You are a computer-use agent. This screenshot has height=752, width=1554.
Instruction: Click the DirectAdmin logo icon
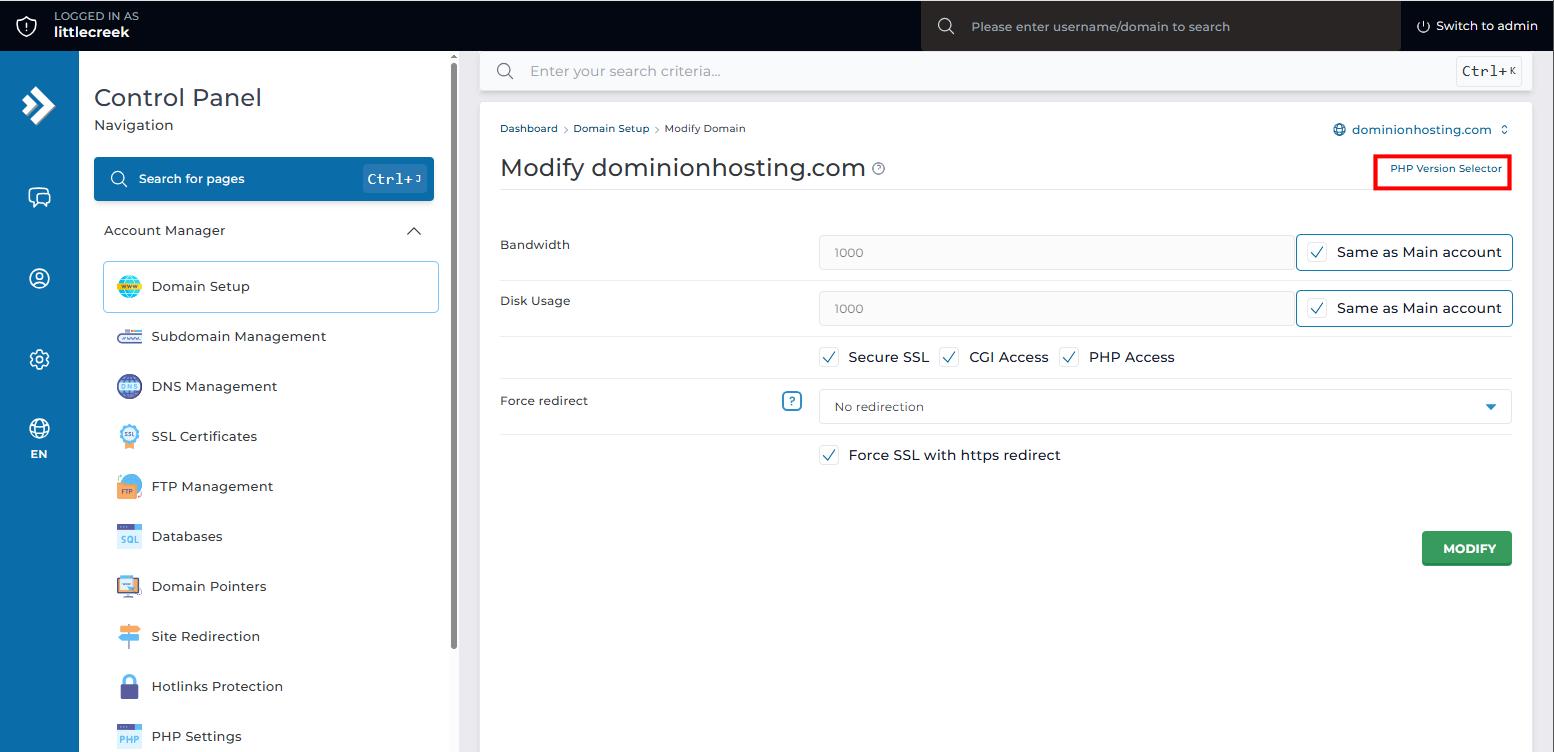click(39, 105)
